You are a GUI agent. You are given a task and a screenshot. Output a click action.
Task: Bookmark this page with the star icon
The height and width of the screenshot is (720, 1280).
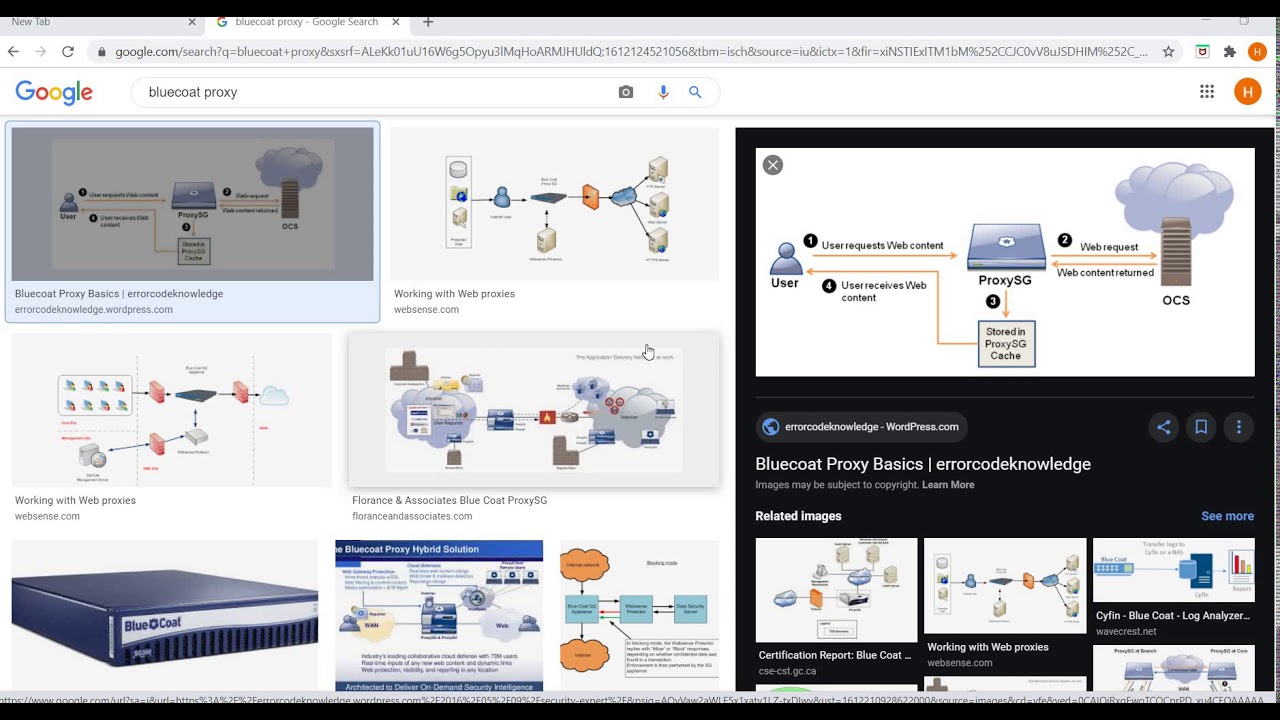coord(1168,51)
